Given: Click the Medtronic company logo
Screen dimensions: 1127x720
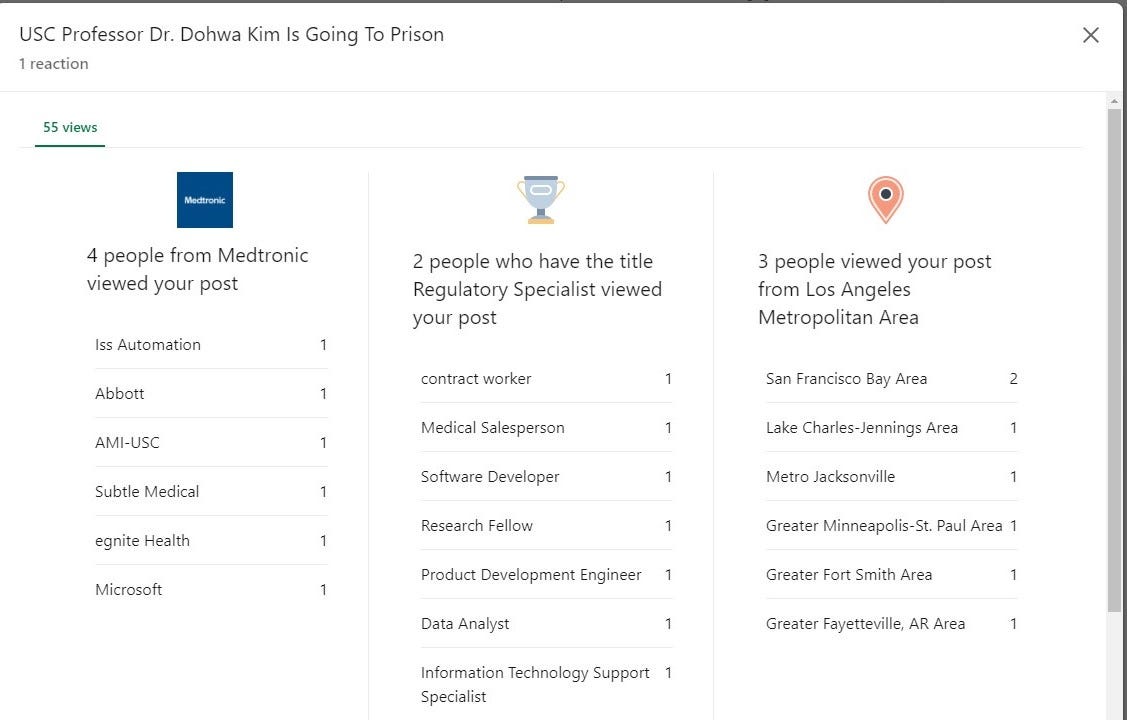Looking at the screenshot, I should tap(205, 200).
